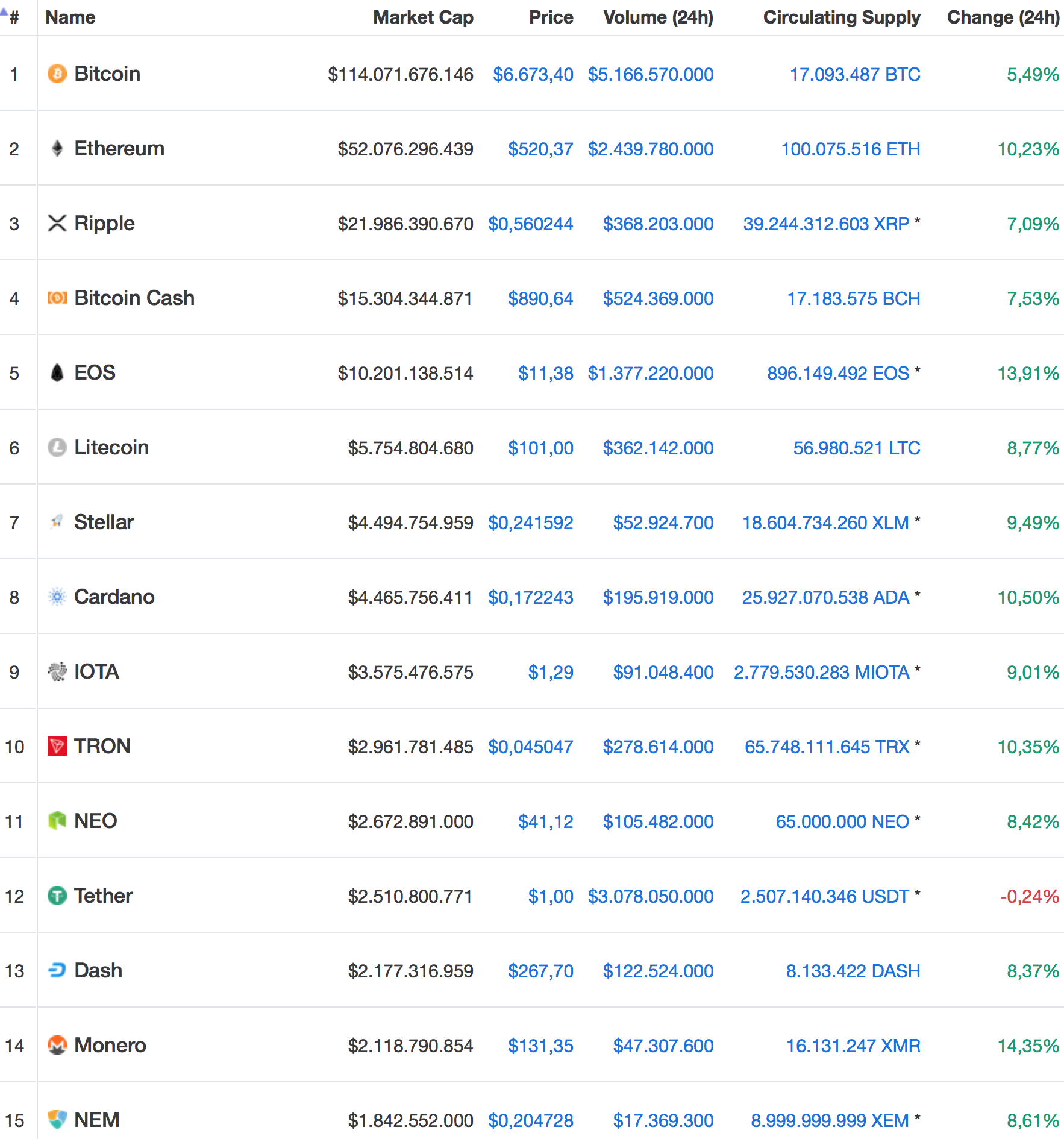
Task: Sort by Circulating Supply column header
Action: 842,17
